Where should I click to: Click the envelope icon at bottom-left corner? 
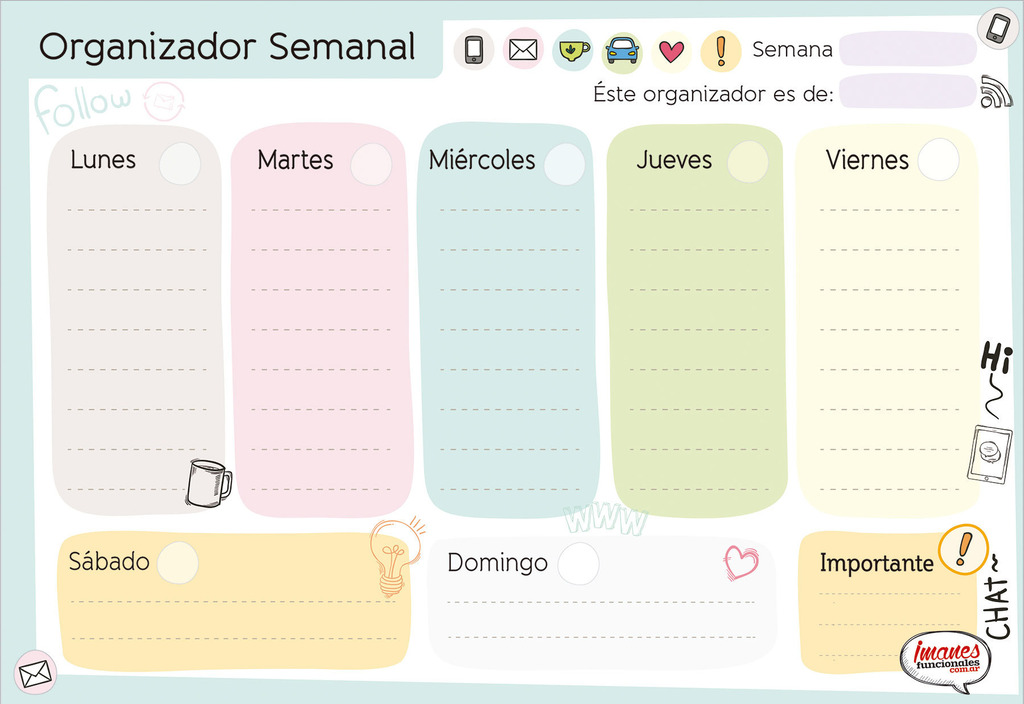pyautogui.click(x=35, y=673)
